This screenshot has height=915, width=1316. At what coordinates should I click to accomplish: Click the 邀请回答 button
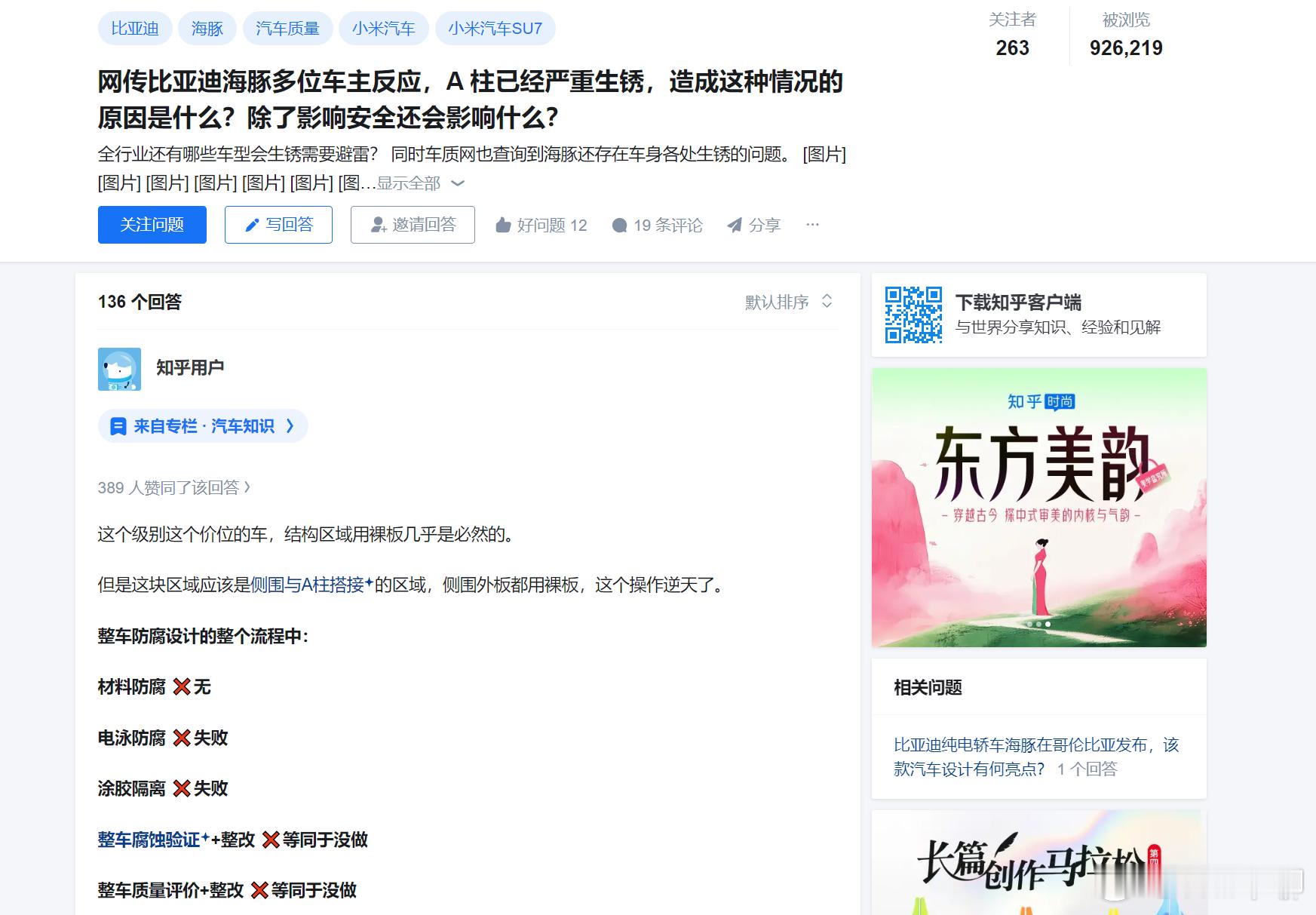pyautogui.click(x=413, y=225)
